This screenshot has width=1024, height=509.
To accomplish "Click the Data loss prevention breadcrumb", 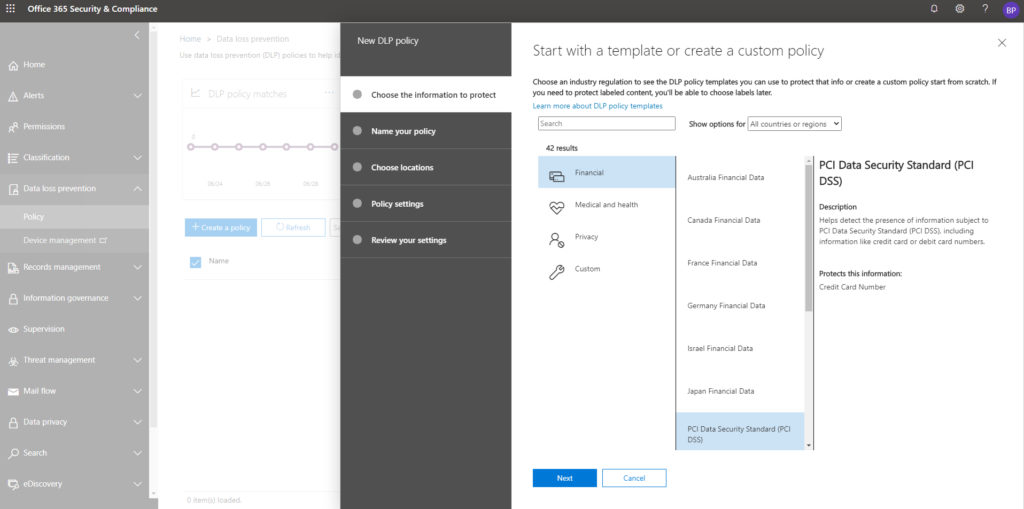I will pos(252,39).
